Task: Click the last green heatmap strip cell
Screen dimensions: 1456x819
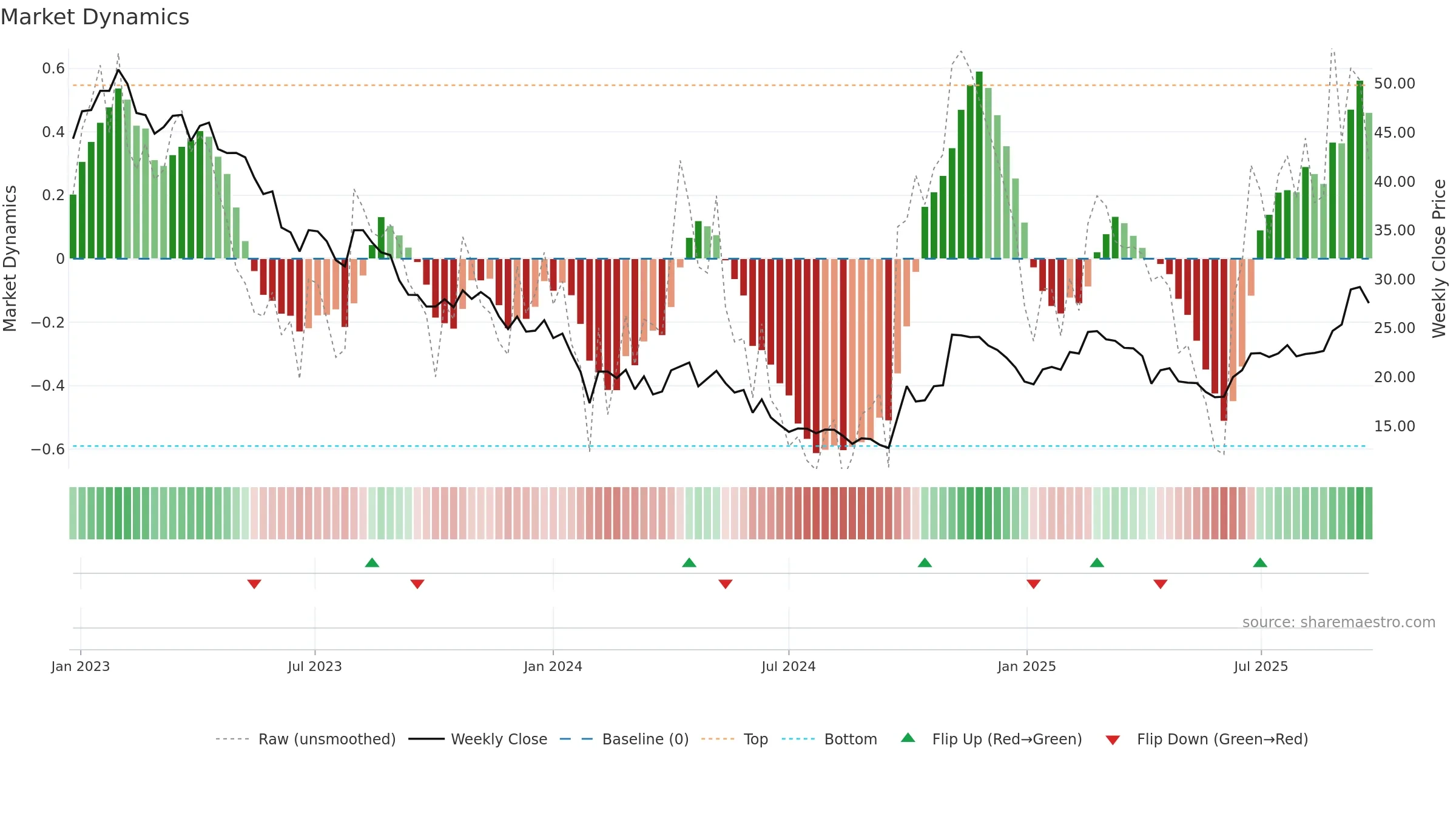Action: (1369, 513)
